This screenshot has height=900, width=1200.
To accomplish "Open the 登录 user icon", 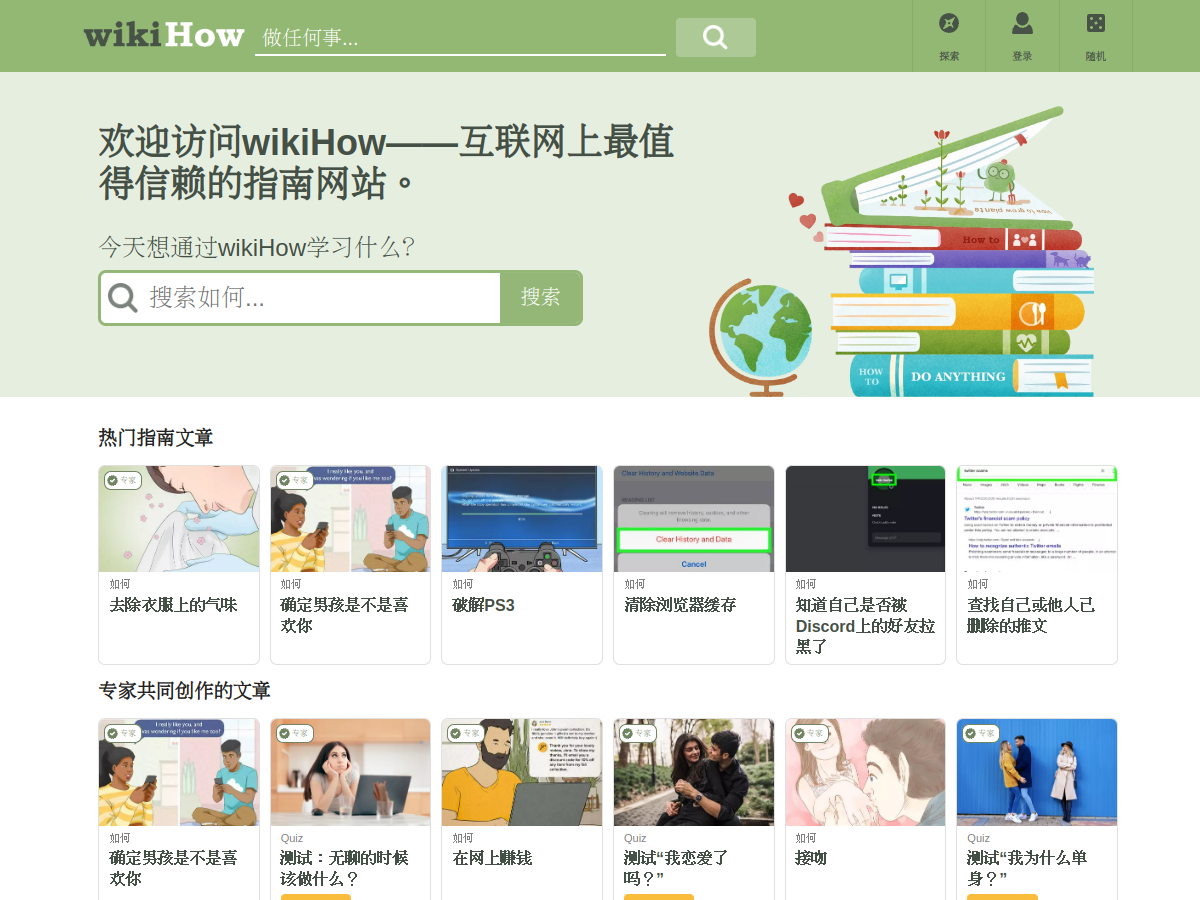I will (x=1022, y=23).
